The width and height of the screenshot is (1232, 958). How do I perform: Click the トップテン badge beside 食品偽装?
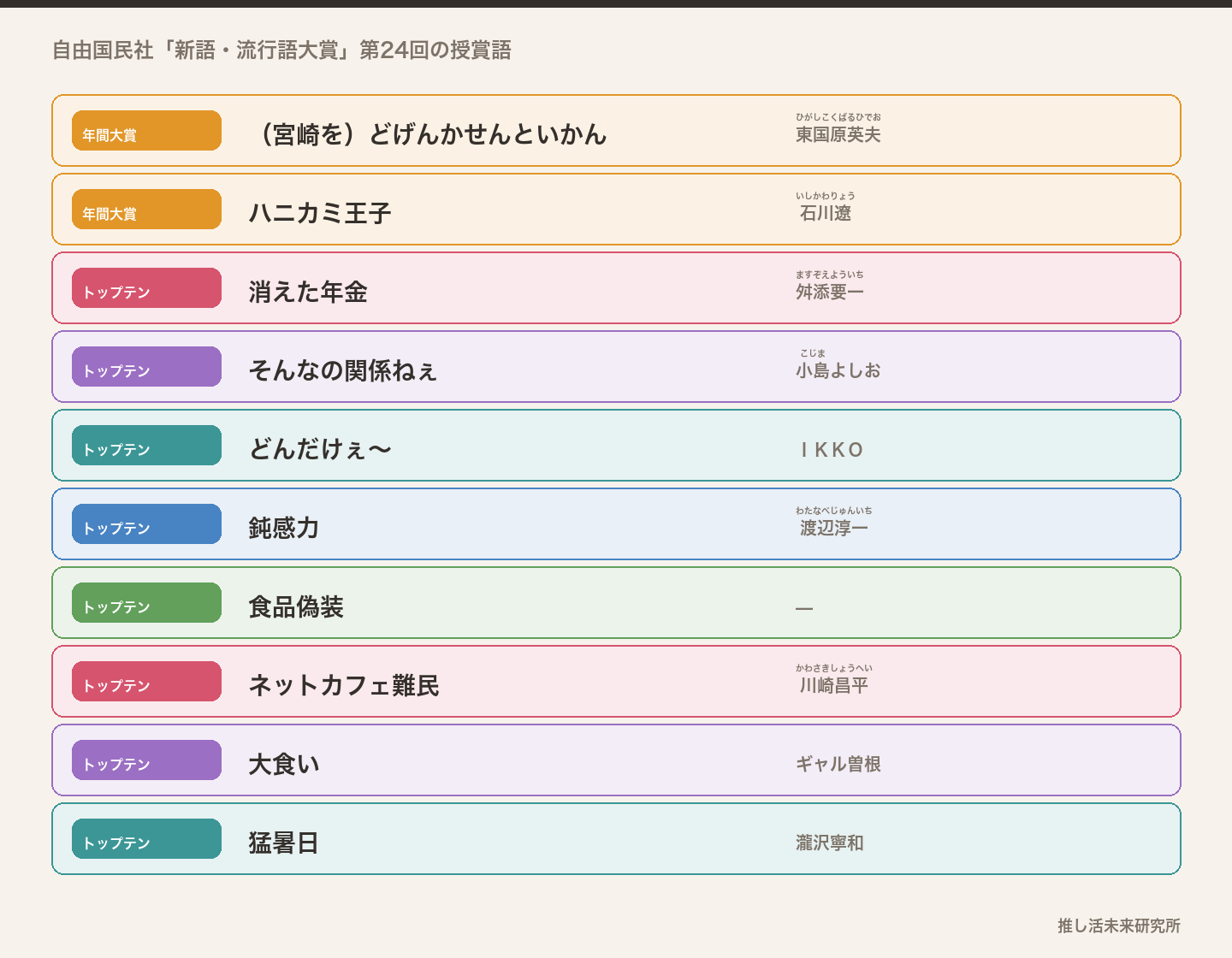(x=146, y=603)
